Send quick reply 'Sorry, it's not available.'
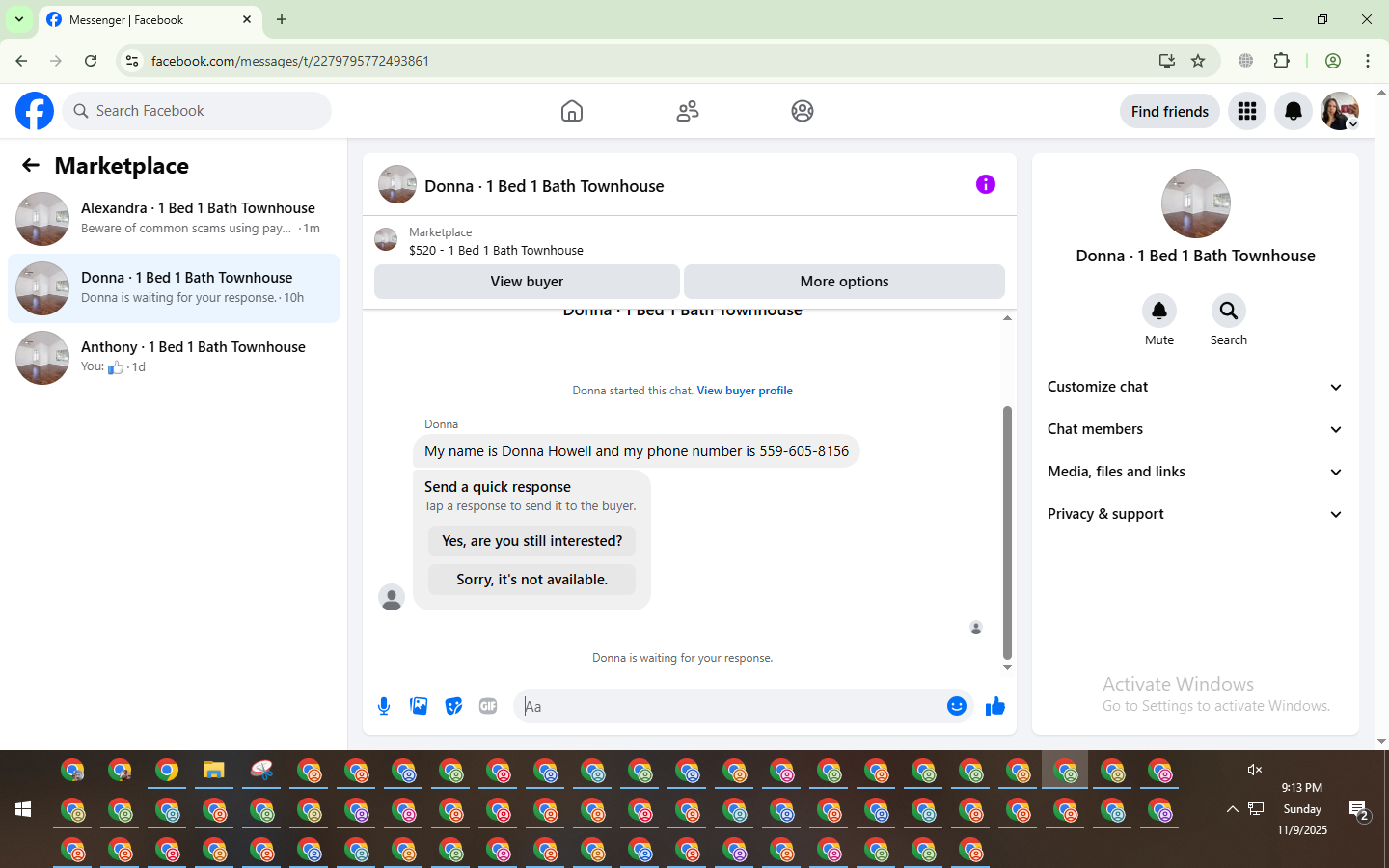This screenshot has width=1389, height=868. [x=532, y=580]
